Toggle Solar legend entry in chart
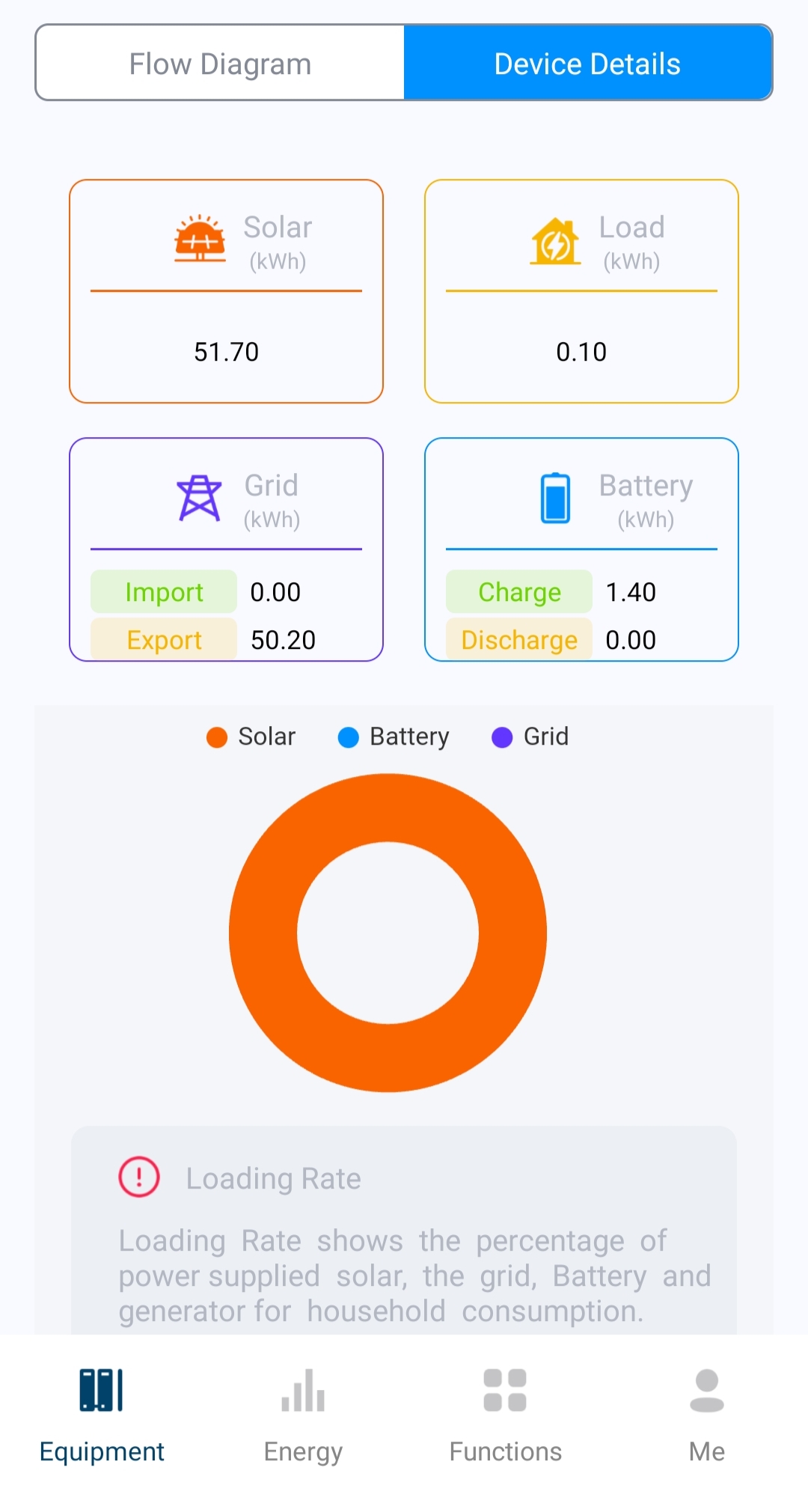The width and height of the screenshot is (808, 1512). 251,737
